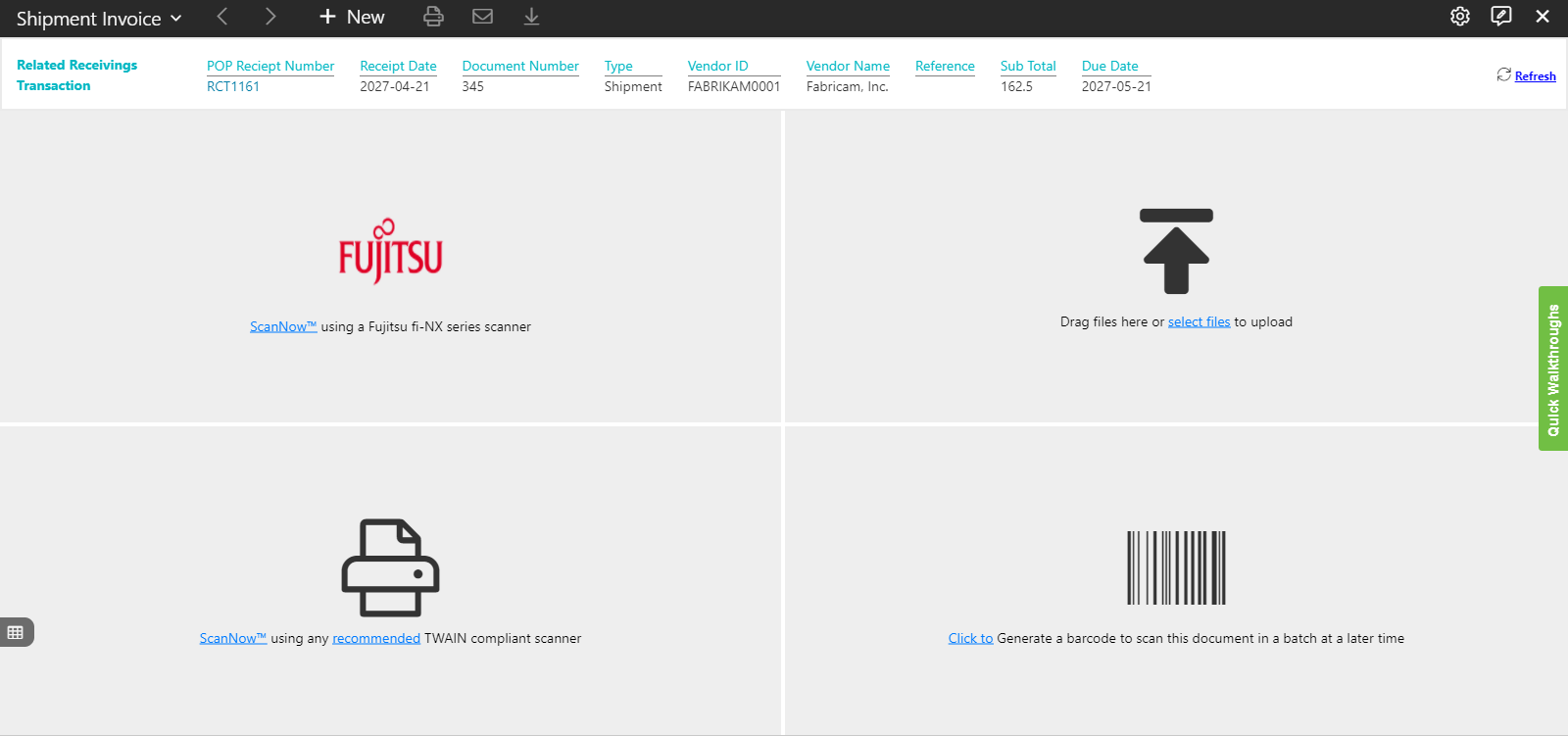Click the select files link
Screen dimensions: 1568x736
pyautogui.click(x=1199, y=321)
